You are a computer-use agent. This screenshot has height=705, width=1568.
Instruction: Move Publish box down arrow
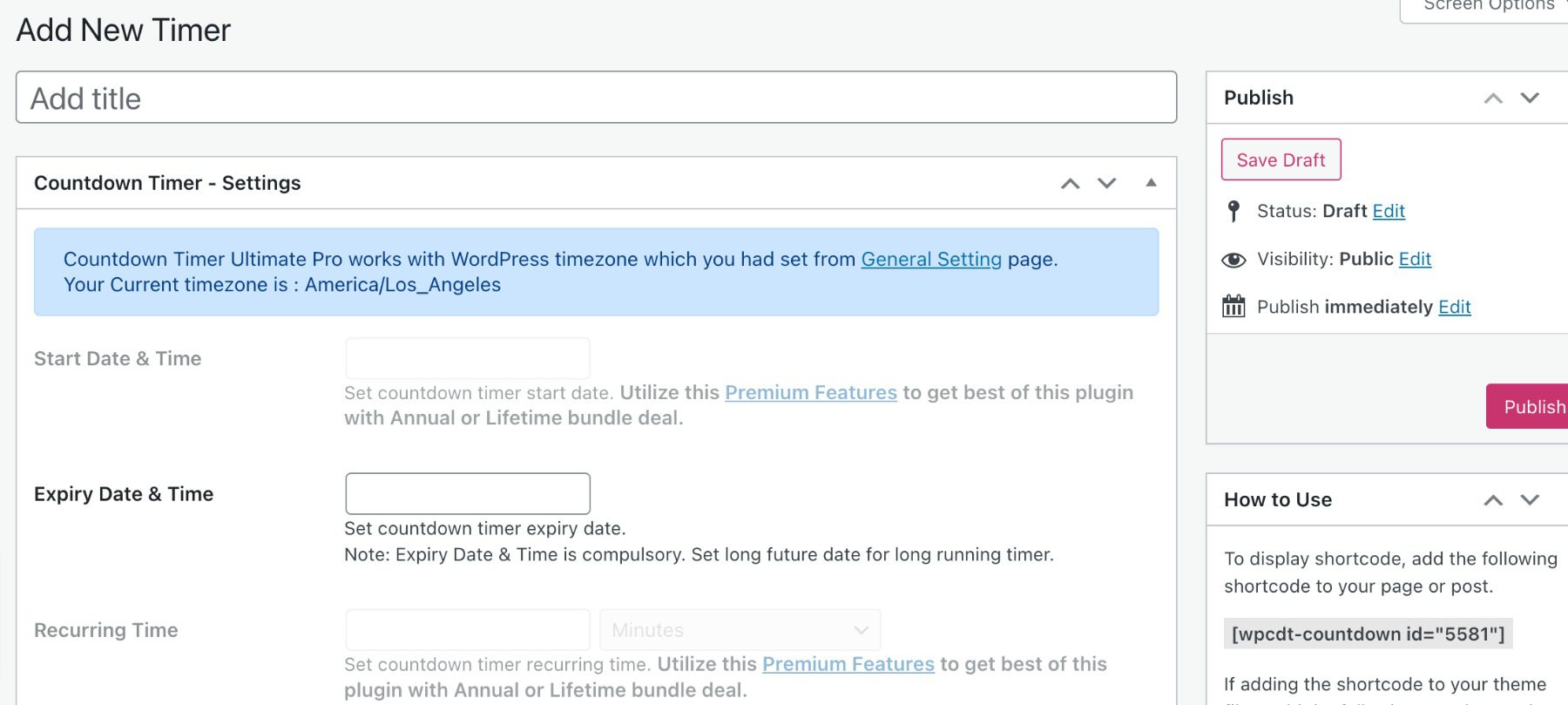[1530, 98]
